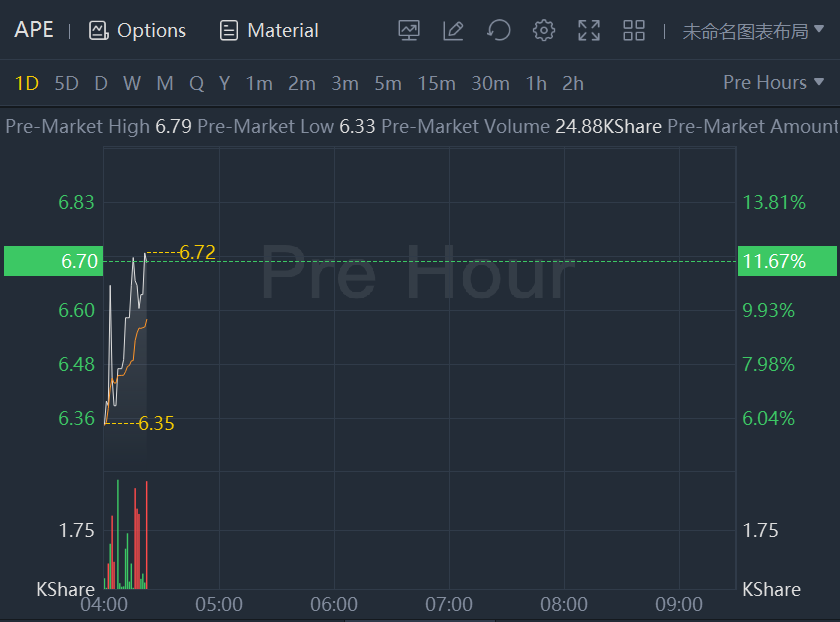Open chart settings gear icon

544,30
